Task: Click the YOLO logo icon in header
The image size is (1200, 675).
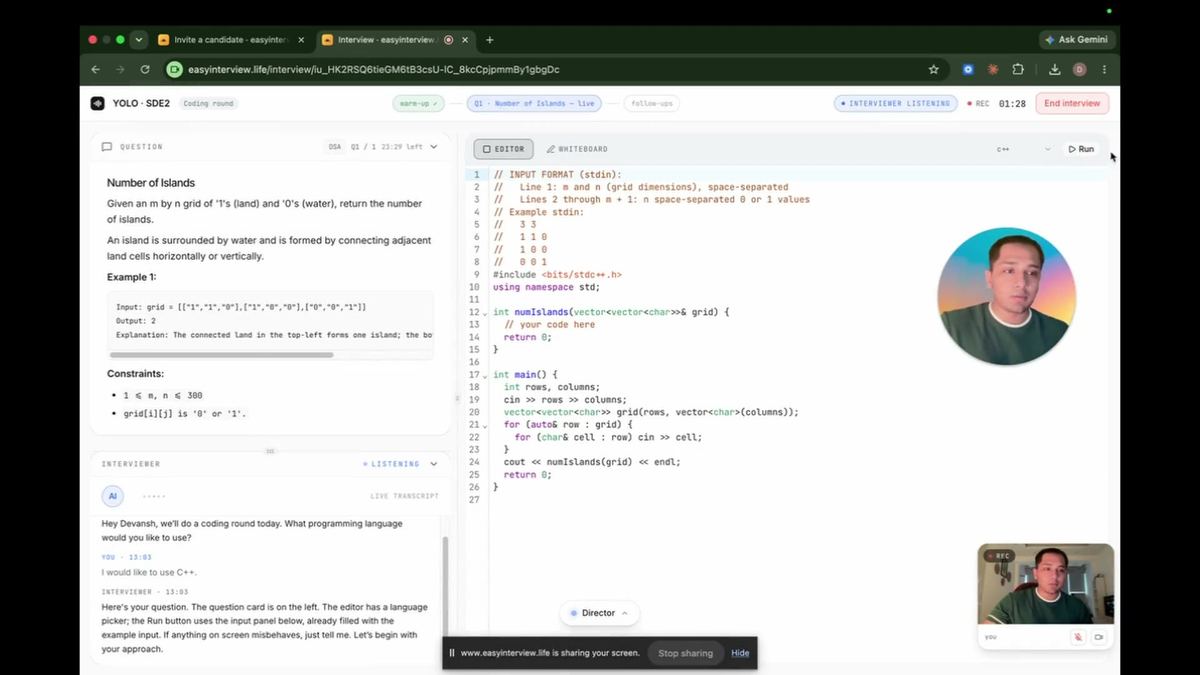Action: tap(98, 103)
